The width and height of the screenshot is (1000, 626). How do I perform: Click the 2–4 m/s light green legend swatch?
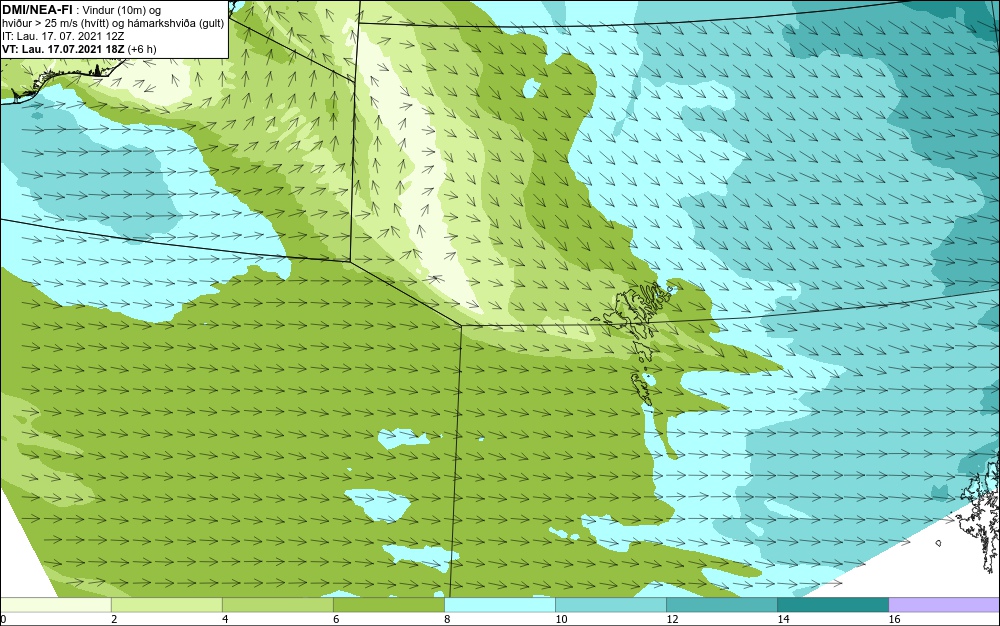167,605
